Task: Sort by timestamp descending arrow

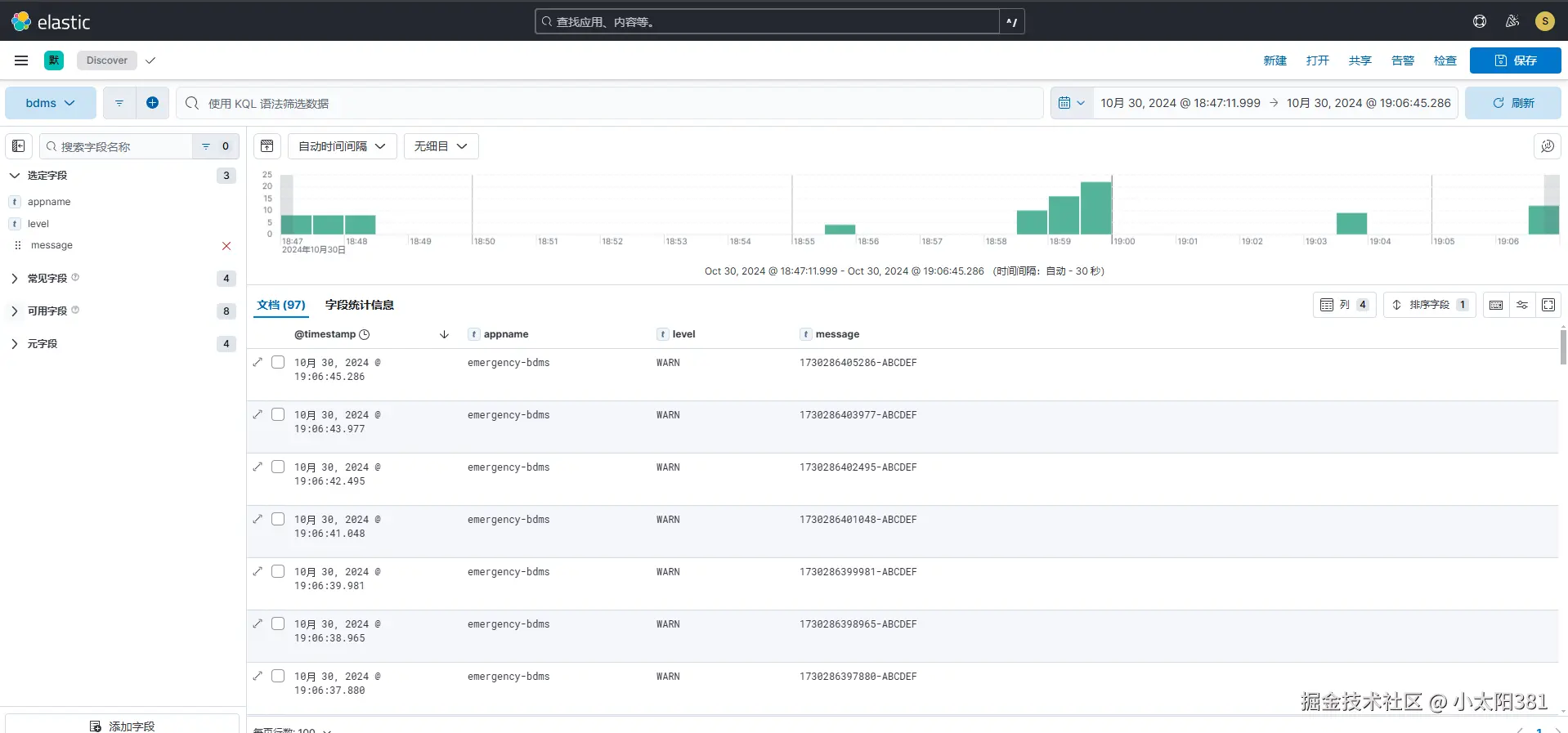Action: 444,334
